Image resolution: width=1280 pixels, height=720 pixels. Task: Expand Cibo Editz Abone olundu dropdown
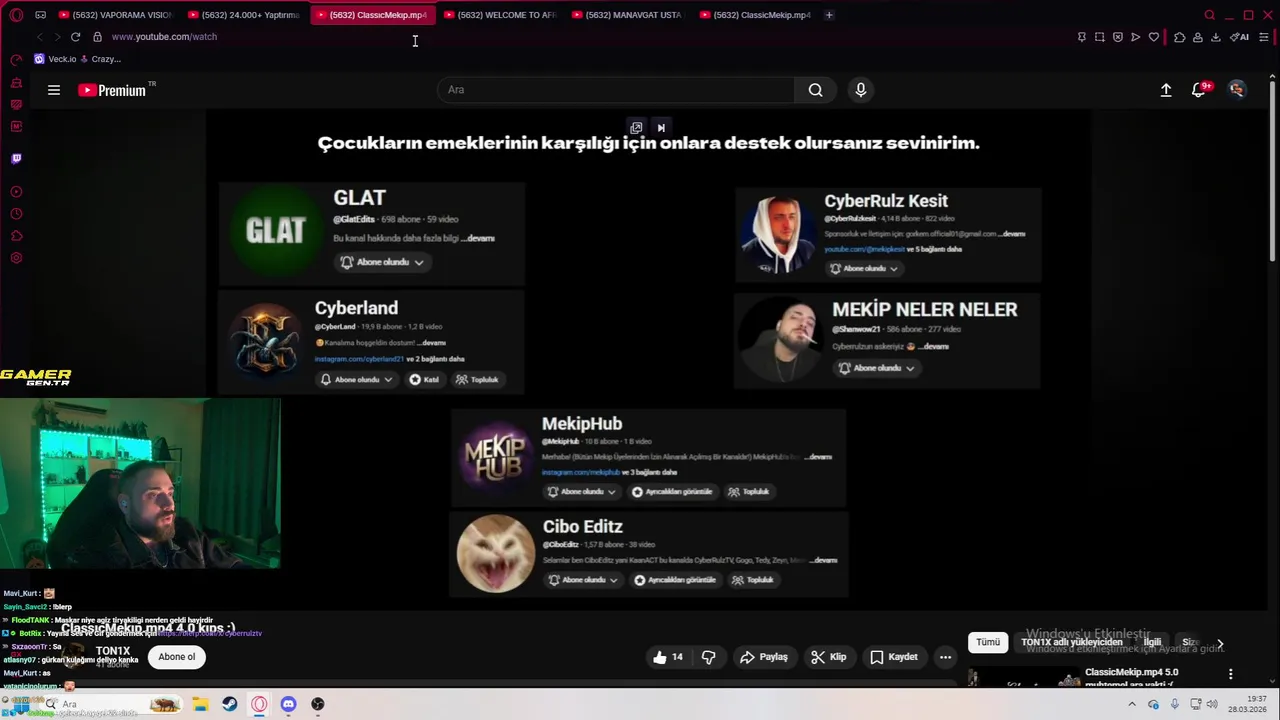tap(584, 580)
